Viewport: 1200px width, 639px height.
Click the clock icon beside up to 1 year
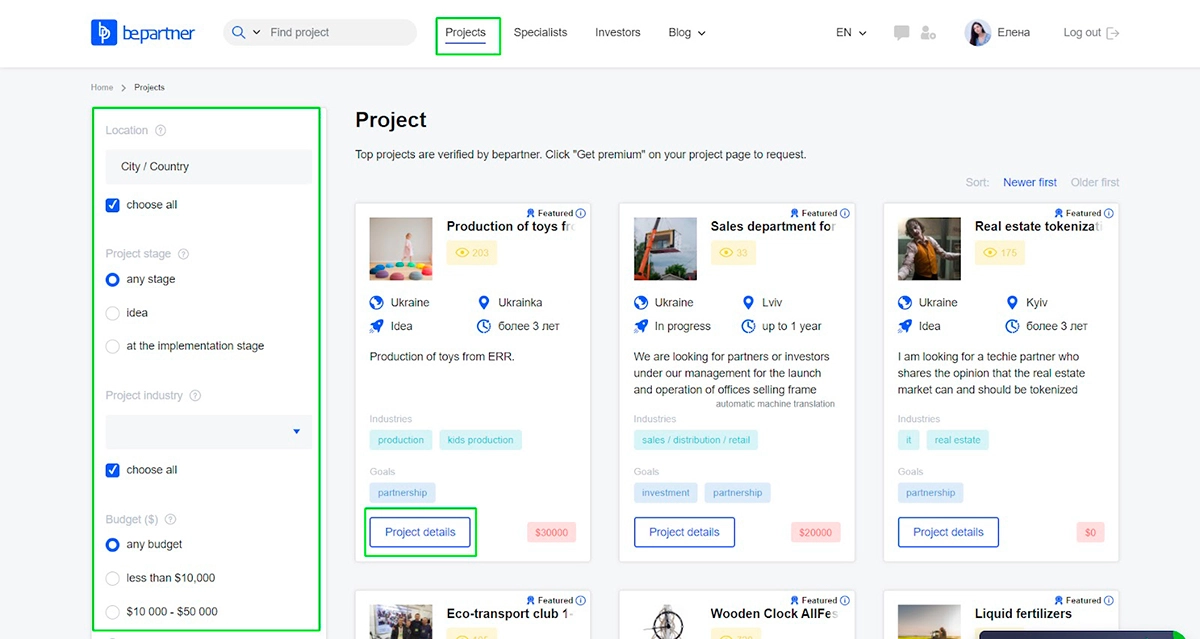(748, 326)
